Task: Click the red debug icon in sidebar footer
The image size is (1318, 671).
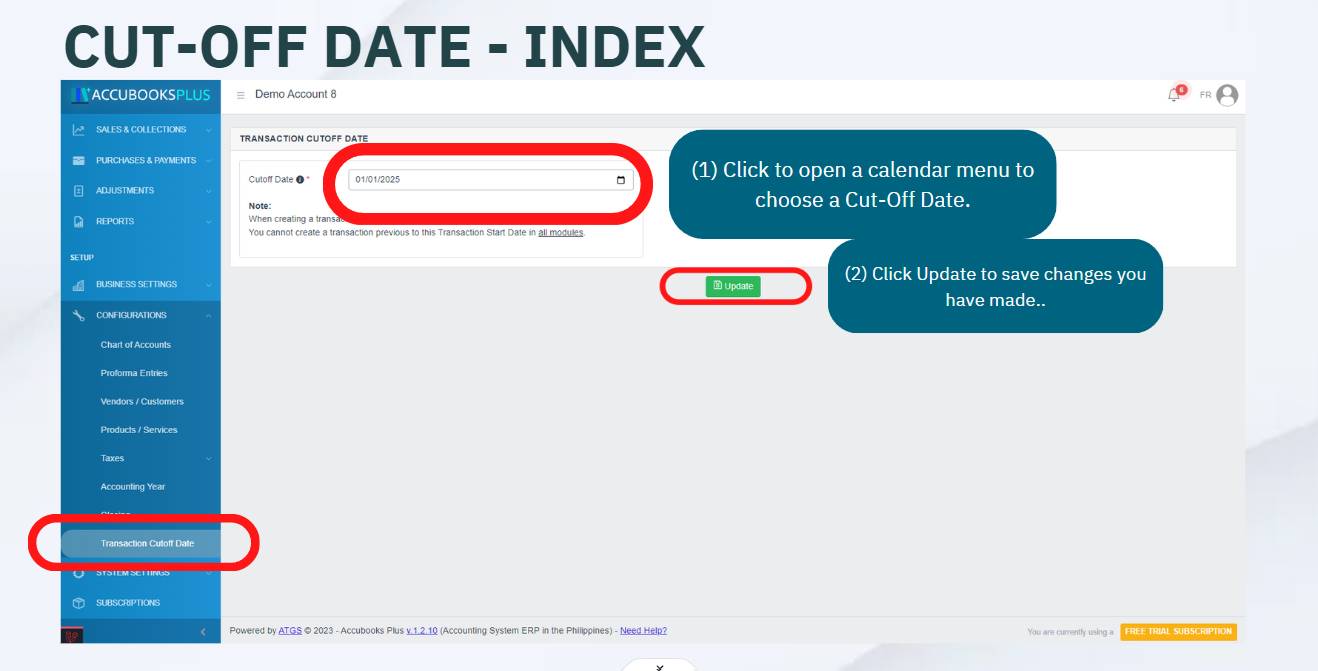Action: (72, 635)
